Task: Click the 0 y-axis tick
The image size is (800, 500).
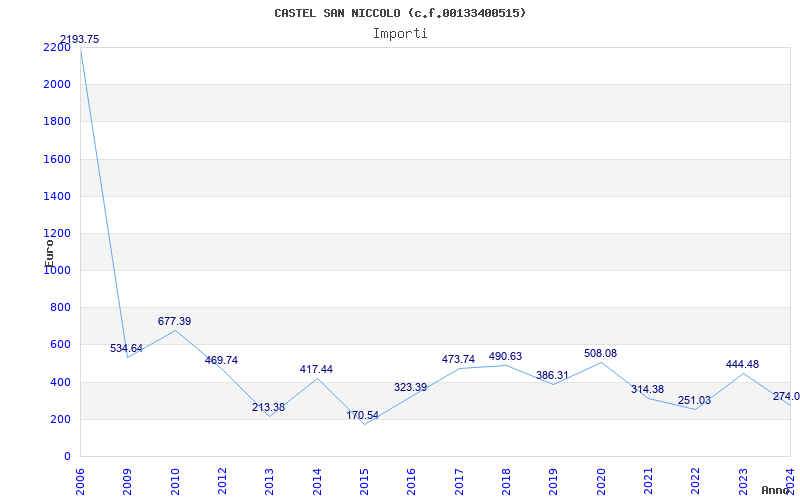Action: click(67, 457)
